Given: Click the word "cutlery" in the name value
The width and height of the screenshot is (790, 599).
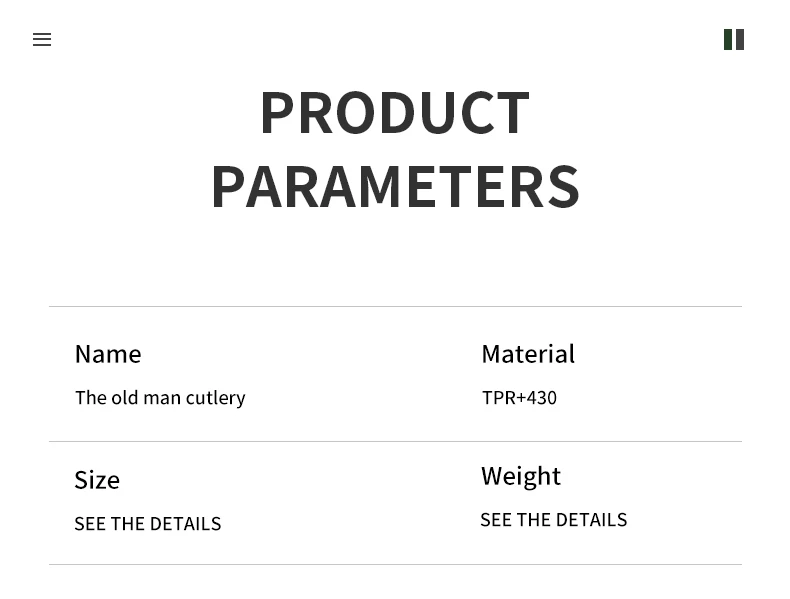Looking at the screenshot, I should [215, 398].
